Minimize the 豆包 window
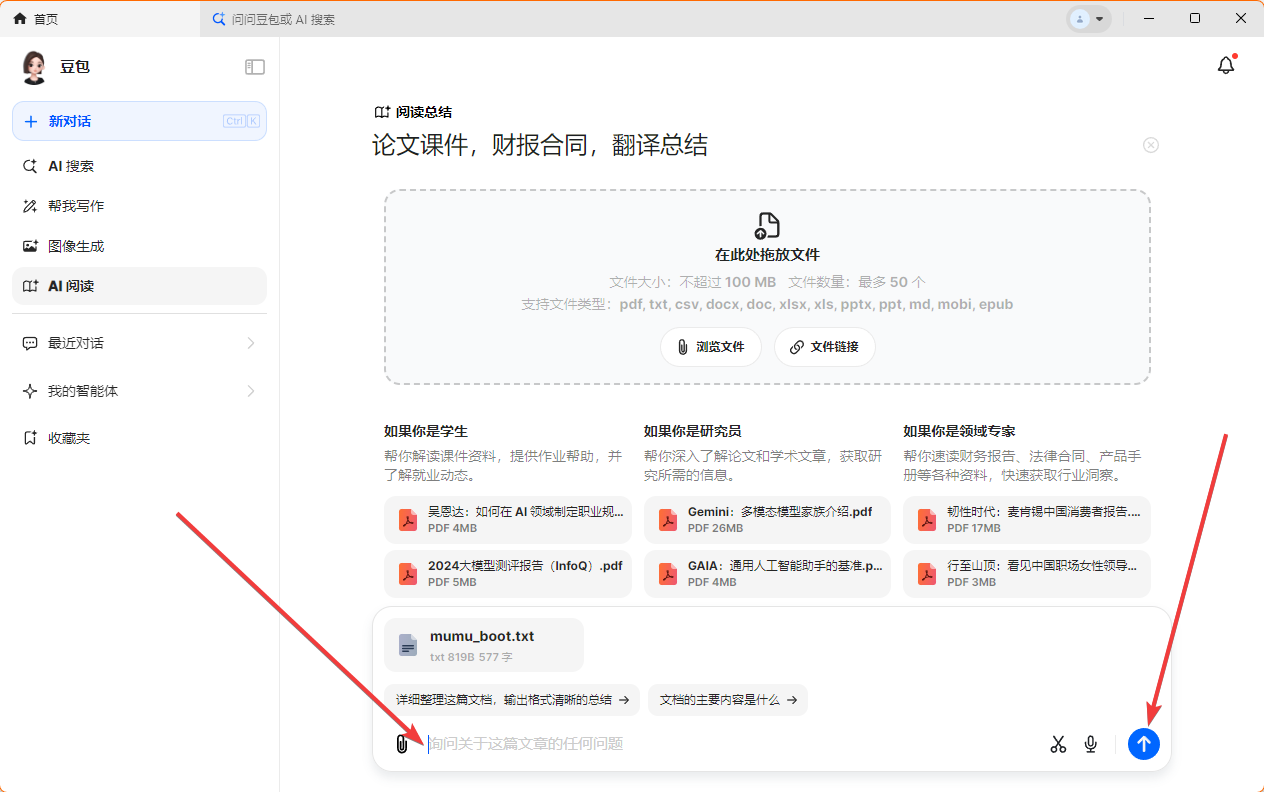The image size is (1264, 792). pos(1149,19)
